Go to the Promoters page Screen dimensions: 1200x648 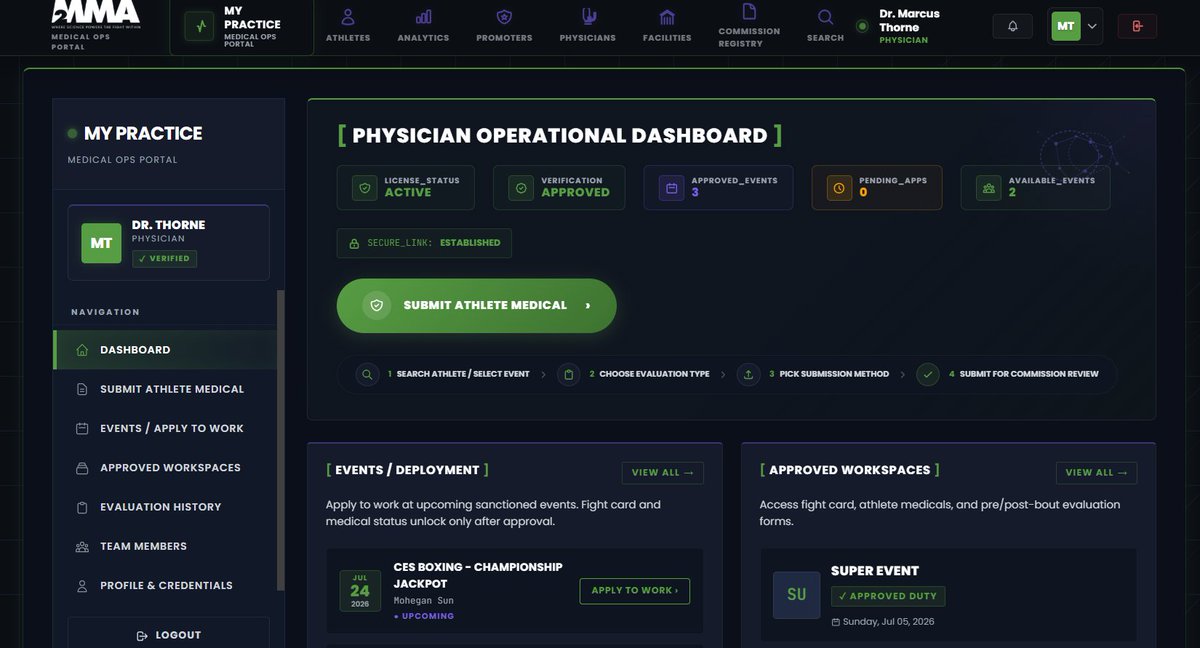coord(504,26)
